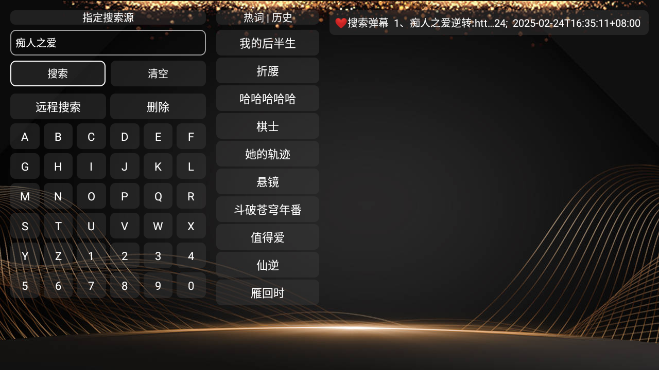Tap letter key D

(124, 137)
